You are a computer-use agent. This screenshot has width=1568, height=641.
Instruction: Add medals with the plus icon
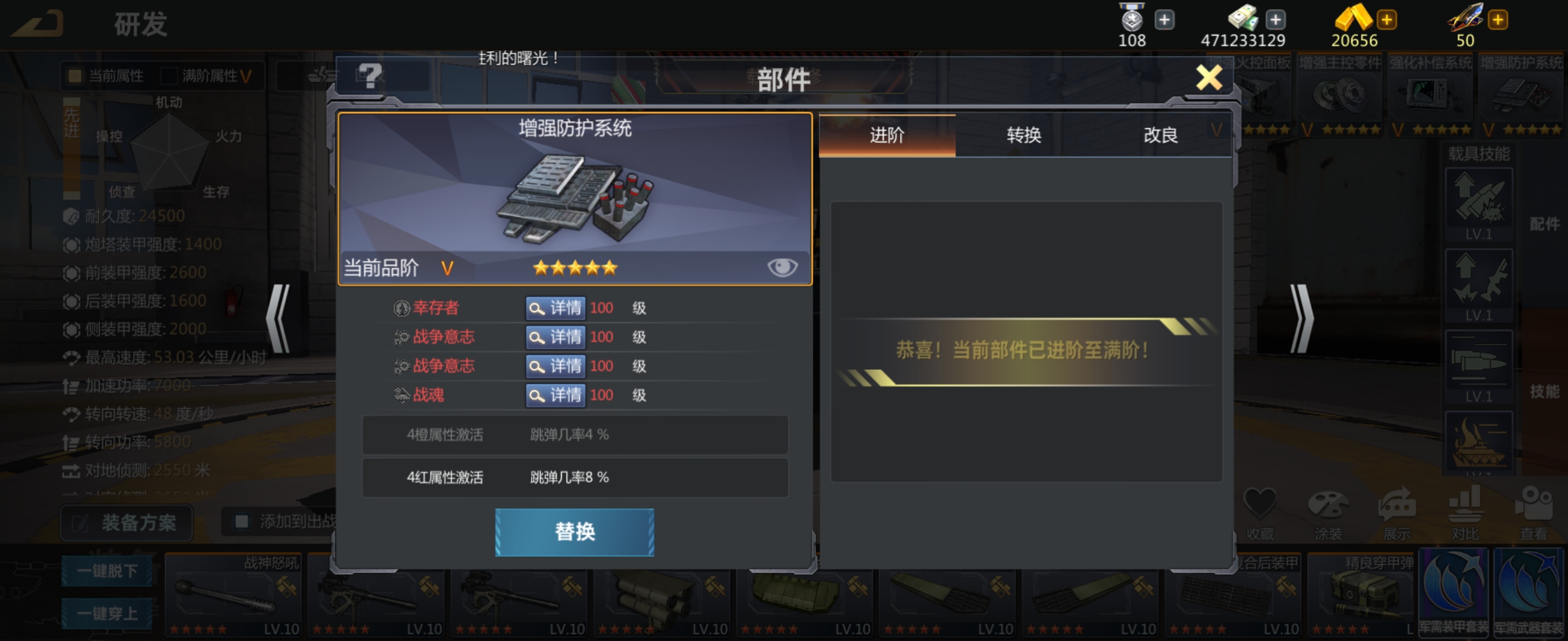(x=1164, y=20)
